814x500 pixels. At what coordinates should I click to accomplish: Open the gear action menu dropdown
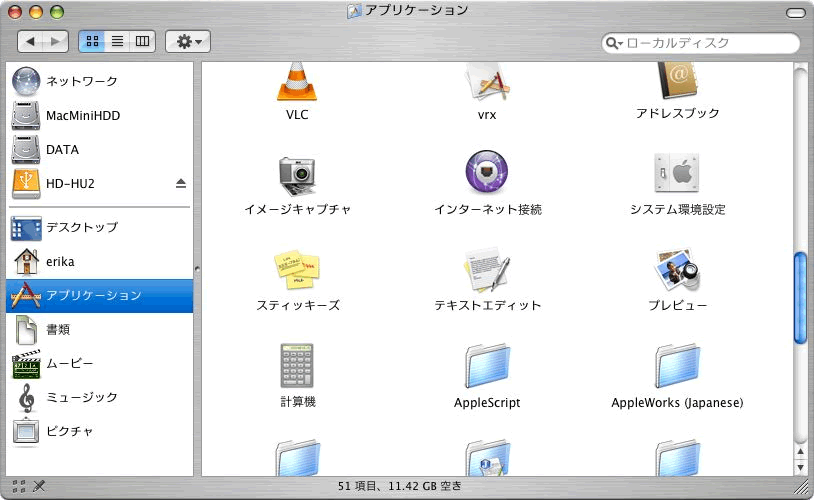click(x=187, y=42)
